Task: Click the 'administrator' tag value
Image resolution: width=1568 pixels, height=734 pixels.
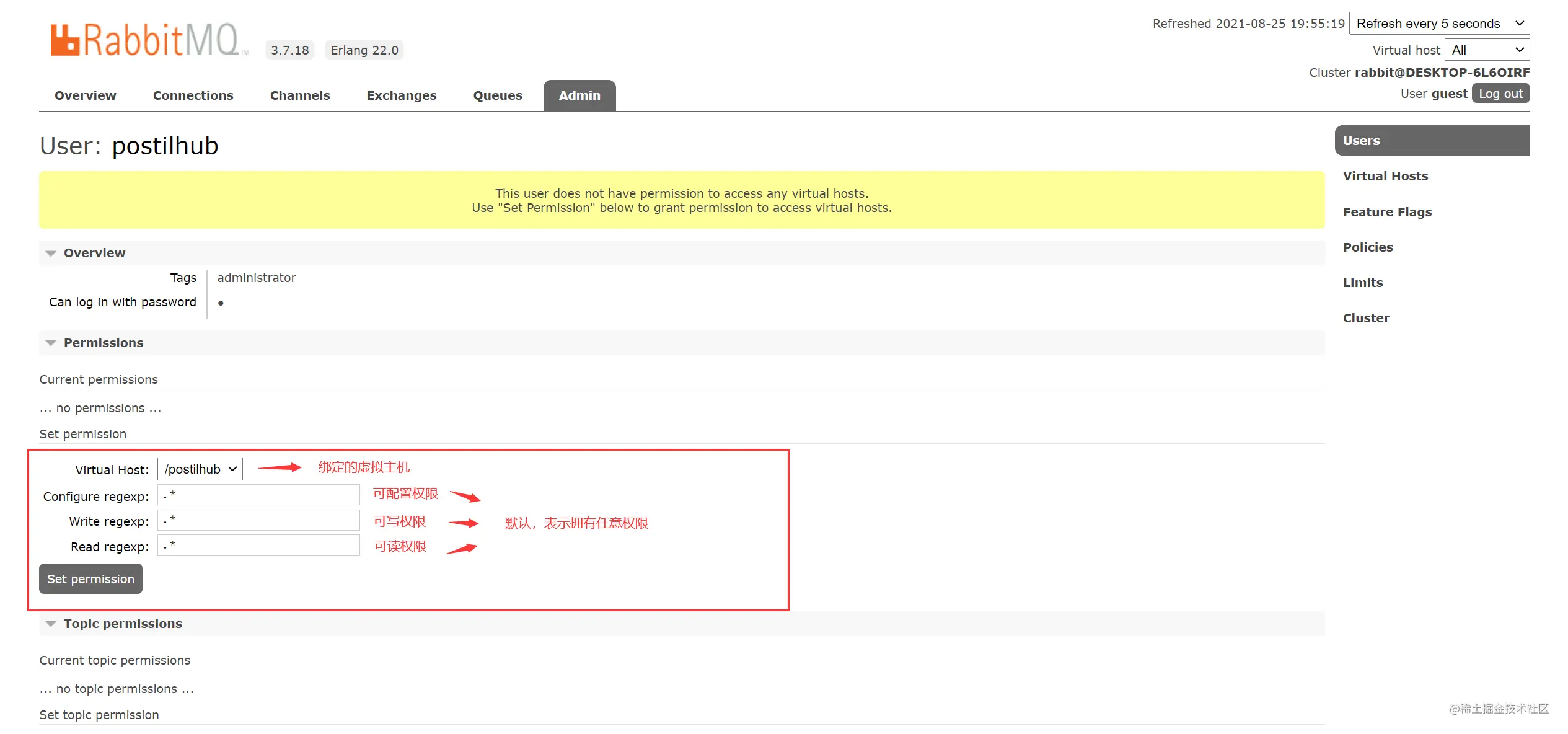Action: [x=257, y=278]
